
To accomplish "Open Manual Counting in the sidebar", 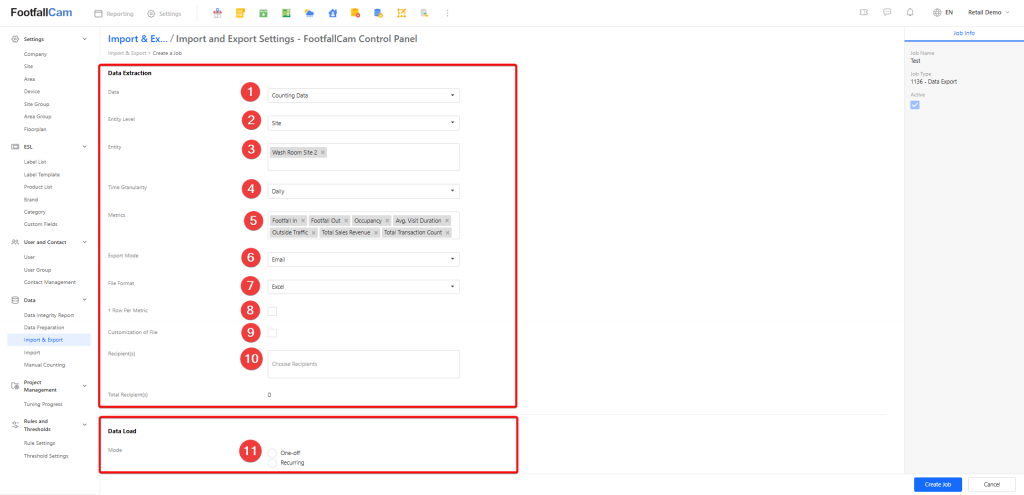I will click(x=44, y=364).
